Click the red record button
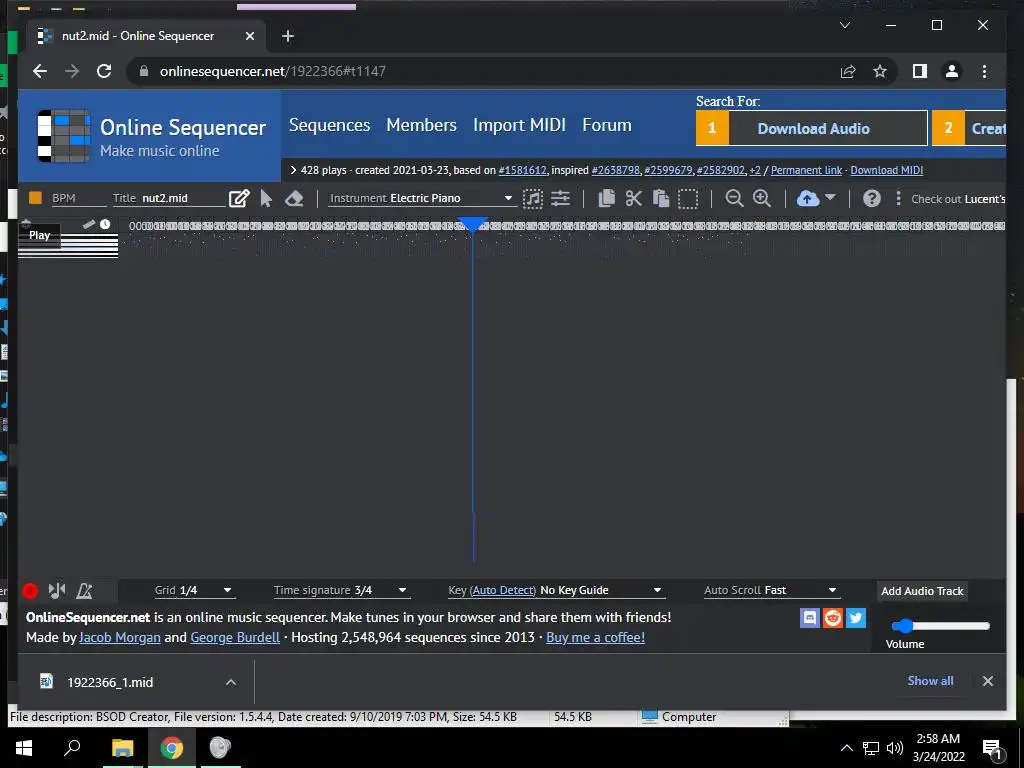Image resolution: width=1024 pixels, height=768 pixels. click(29, 591)
